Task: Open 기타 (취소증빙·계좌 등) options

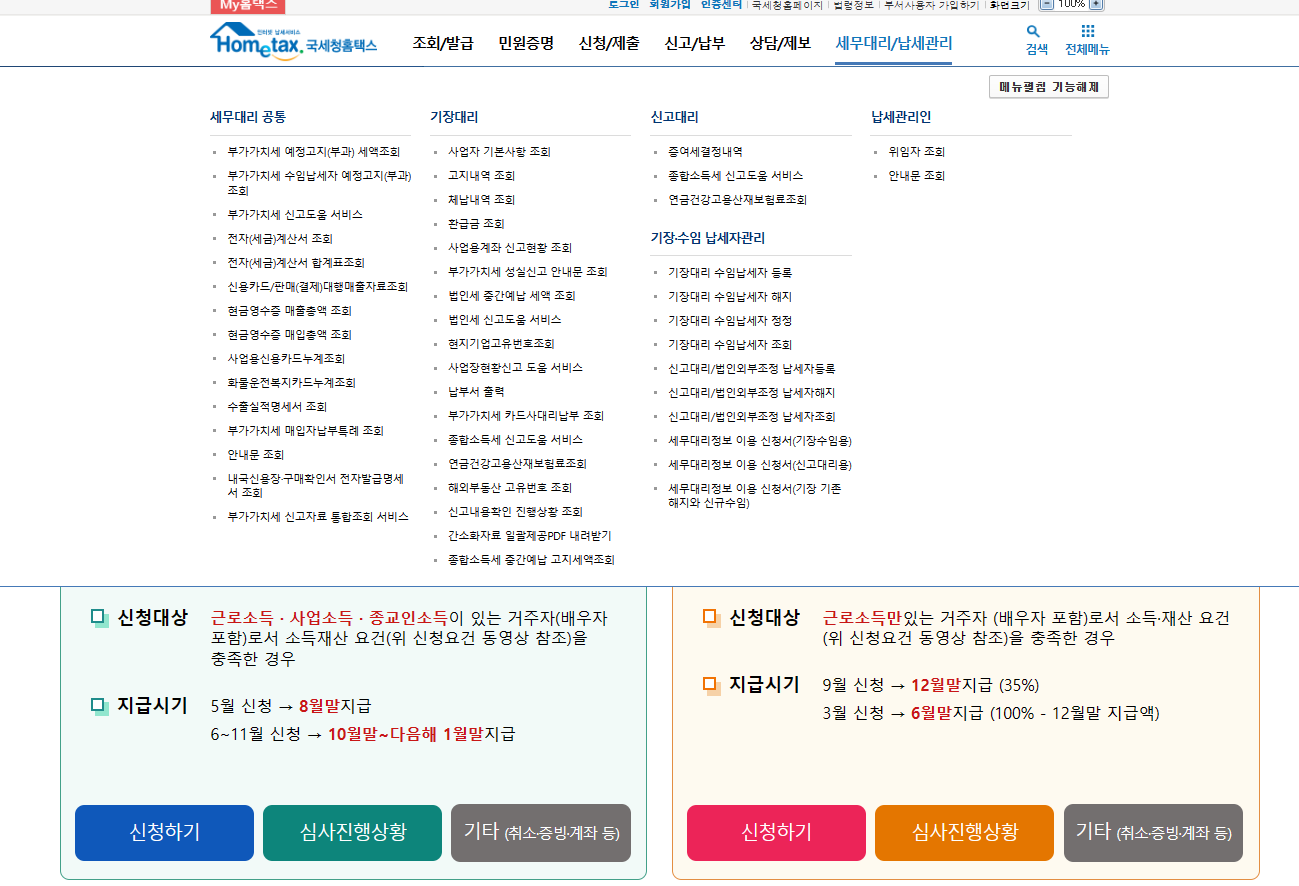Action: 540,832
